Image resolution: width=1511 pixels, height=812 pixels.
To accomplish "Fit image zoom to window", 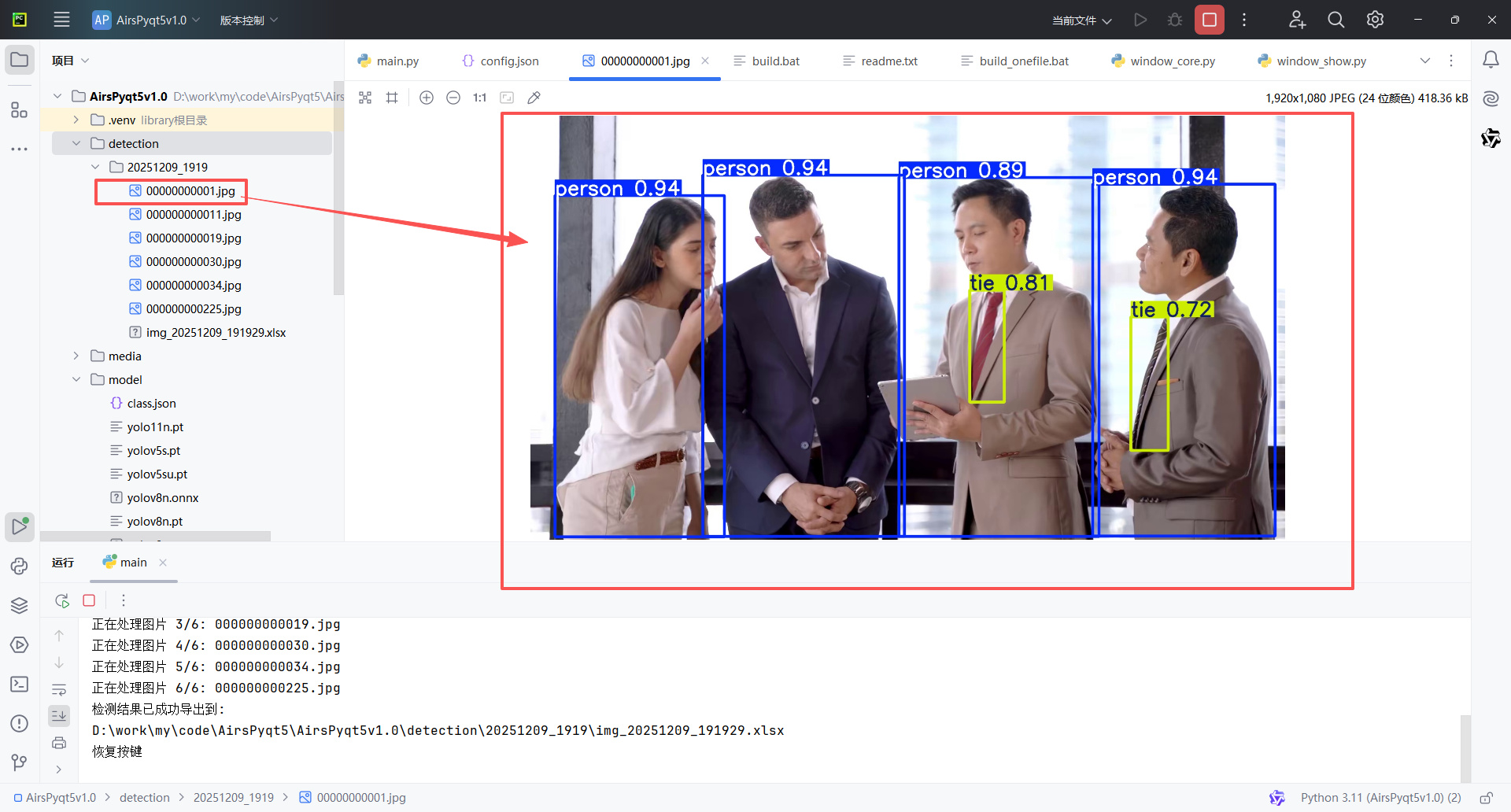I will (507, 98).
